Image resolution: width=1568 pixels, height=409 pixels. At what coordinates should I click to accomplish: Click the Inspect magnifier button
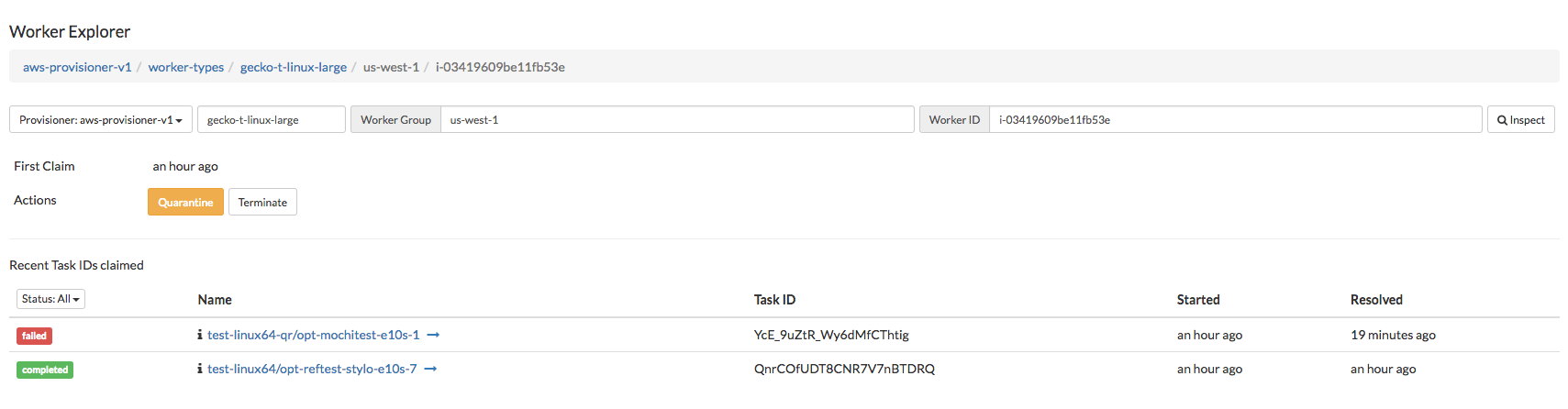tap(1520, 120)
